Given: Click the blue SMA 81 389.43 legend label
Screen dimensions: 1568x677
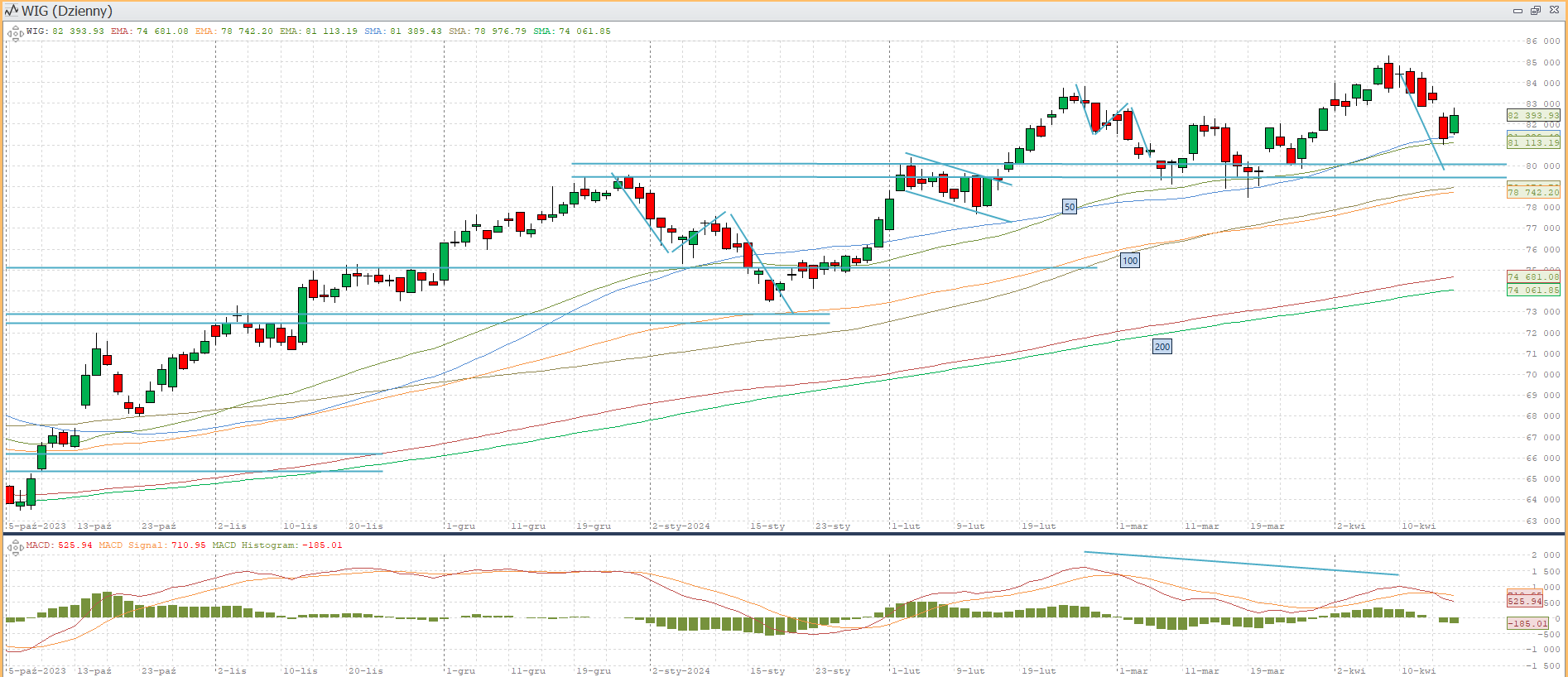Looking at the screenshot, I should pyautogui.click(x=402, y=31).
